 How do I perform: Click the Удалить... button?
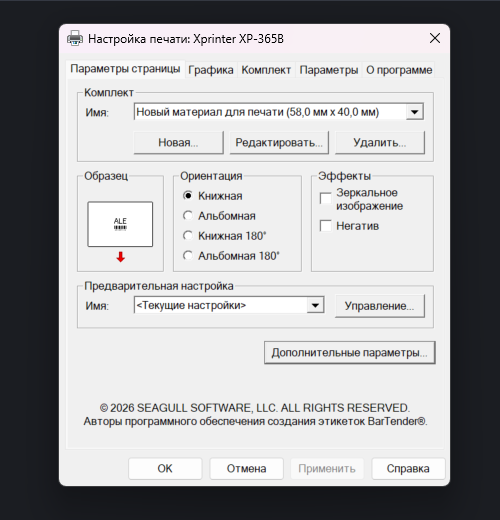pyautogui.click(x=380, y=143)
